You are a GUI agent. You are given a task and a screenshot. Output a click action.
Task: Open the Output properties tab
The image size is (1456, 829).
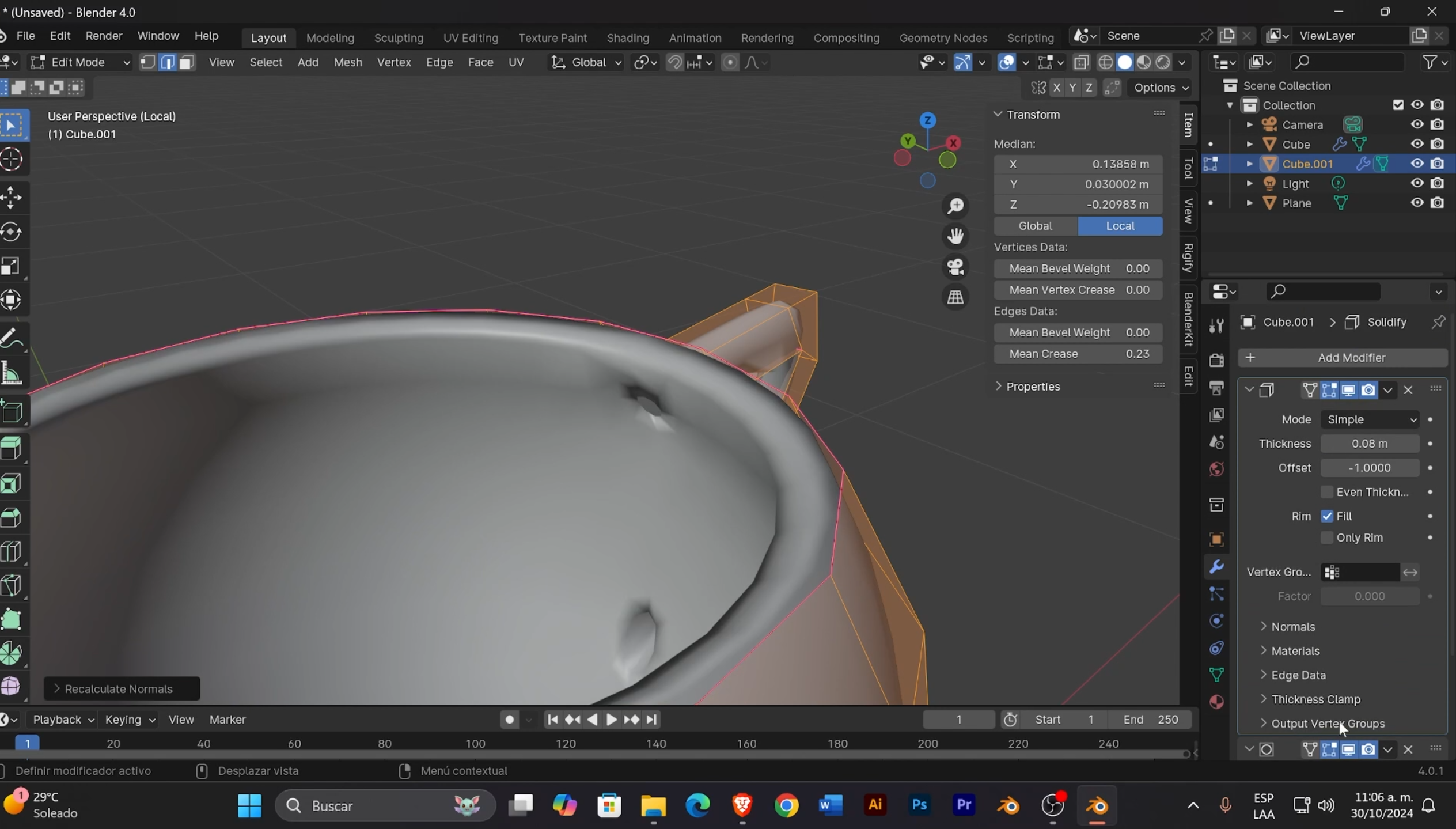1216,387
